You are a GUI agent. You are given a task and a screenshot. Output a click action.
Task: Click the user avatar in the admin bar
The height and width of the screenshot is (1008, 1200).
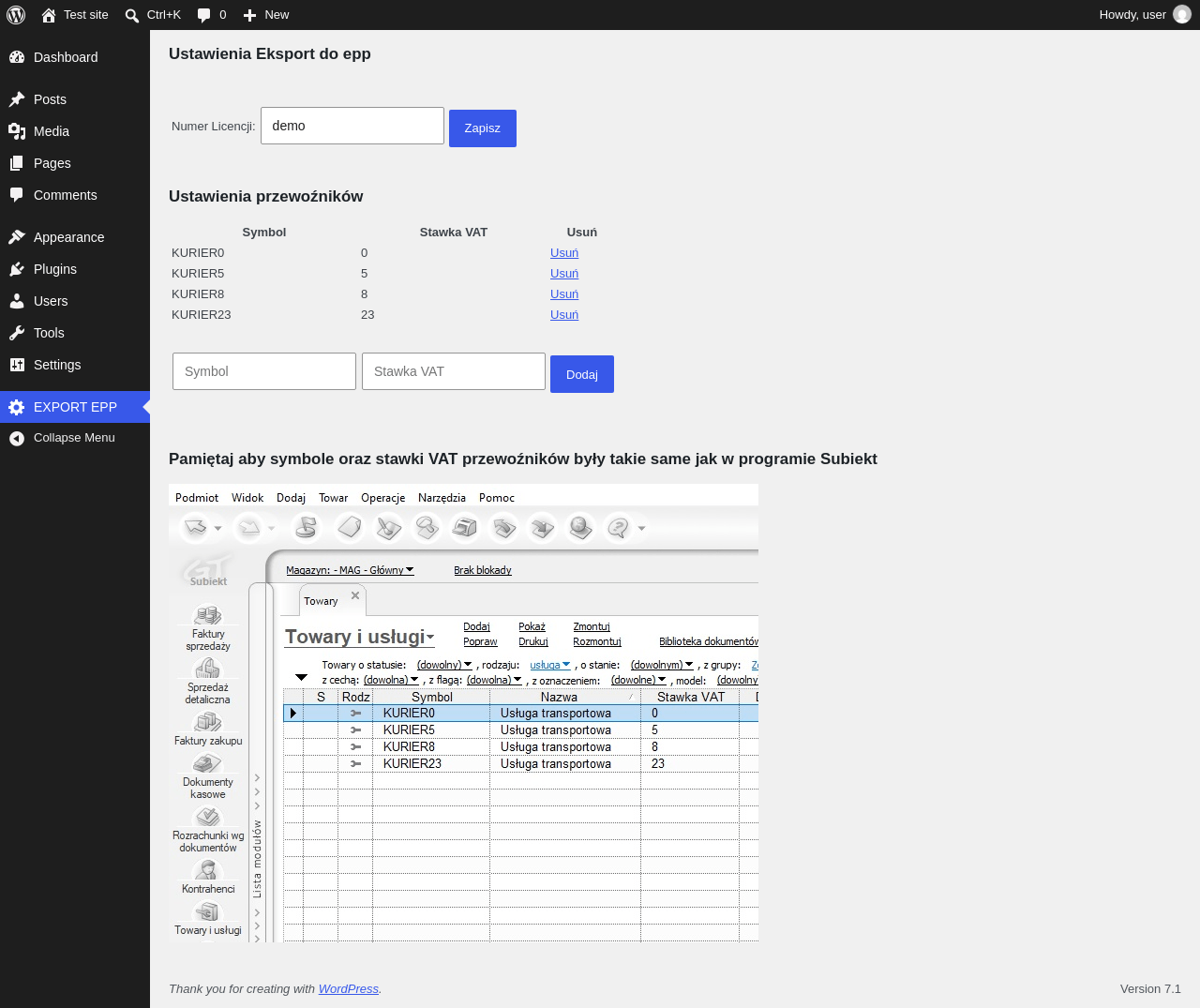coord(1182,15)
